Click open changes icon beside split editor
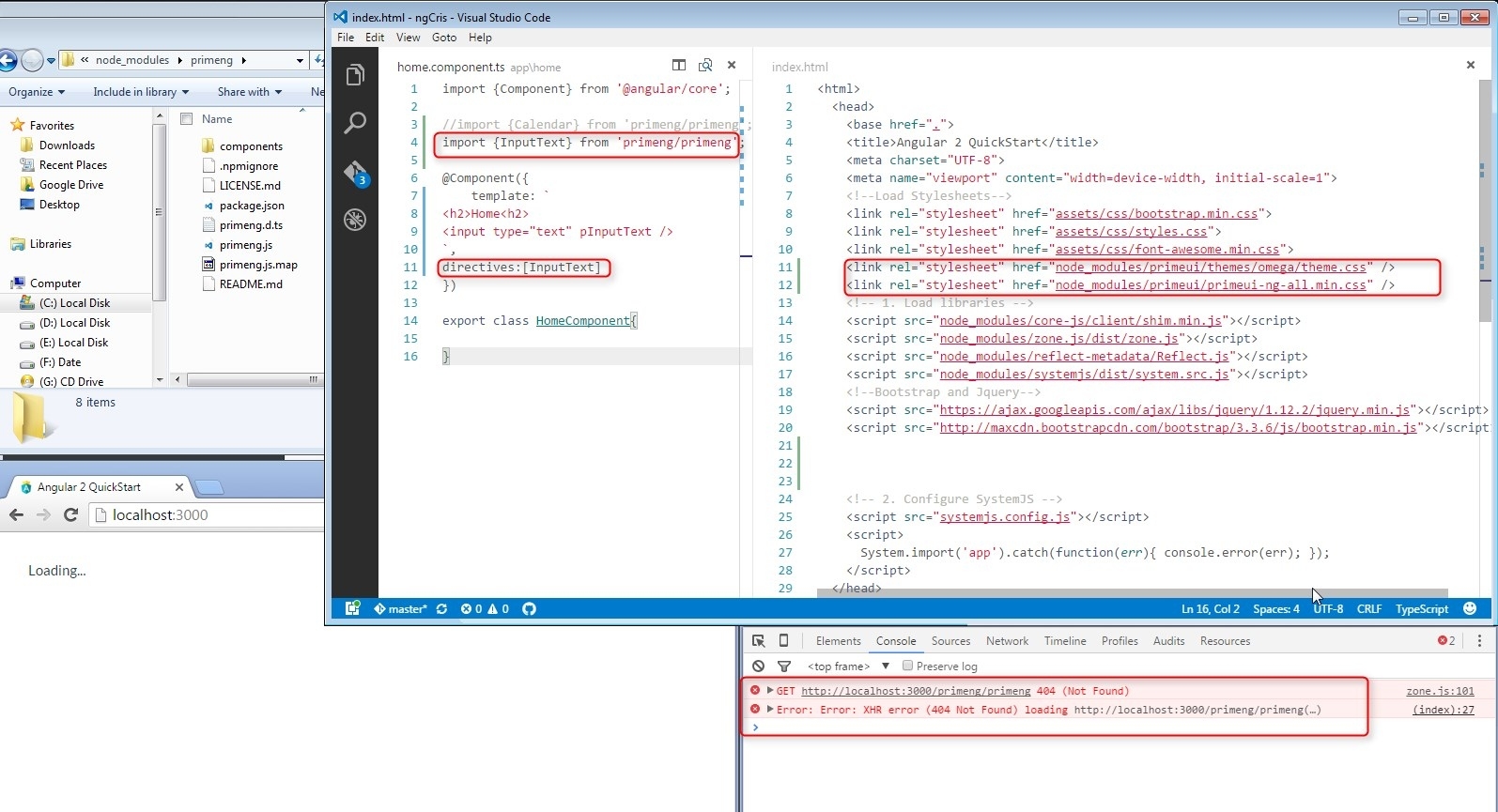The height and width of the screenshot is (812, 1498). point(705,65)
